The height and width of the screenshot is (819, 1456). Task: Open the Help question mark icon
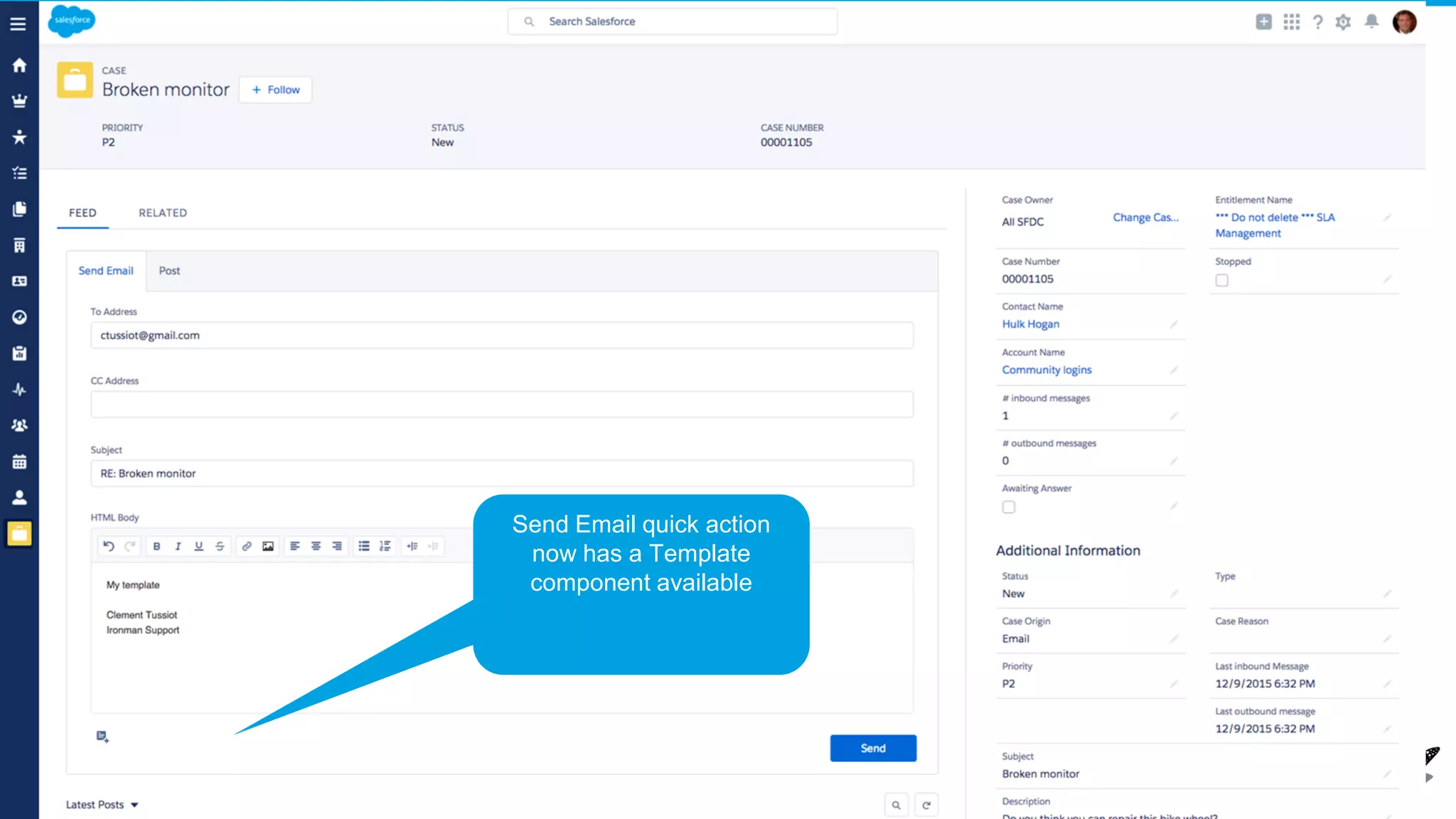click(1317, 22)
